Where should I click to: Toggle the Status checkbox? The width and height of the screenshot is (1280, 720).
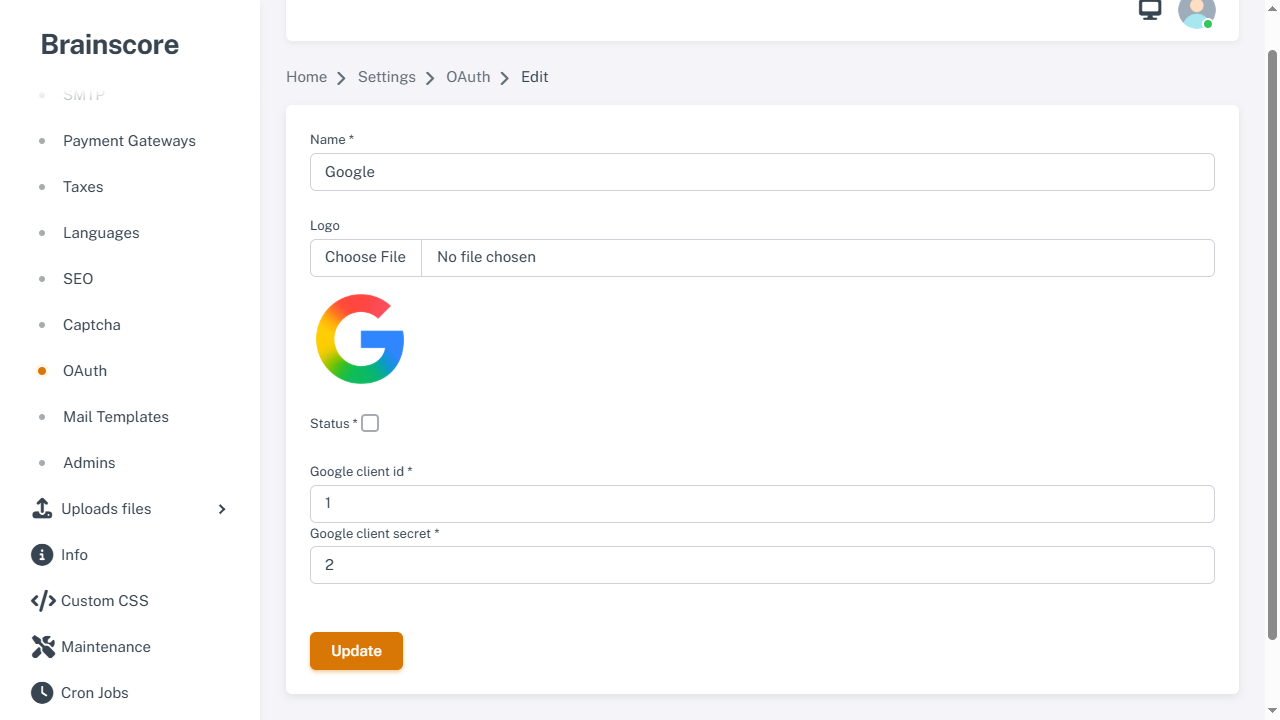tap(370, 423)
